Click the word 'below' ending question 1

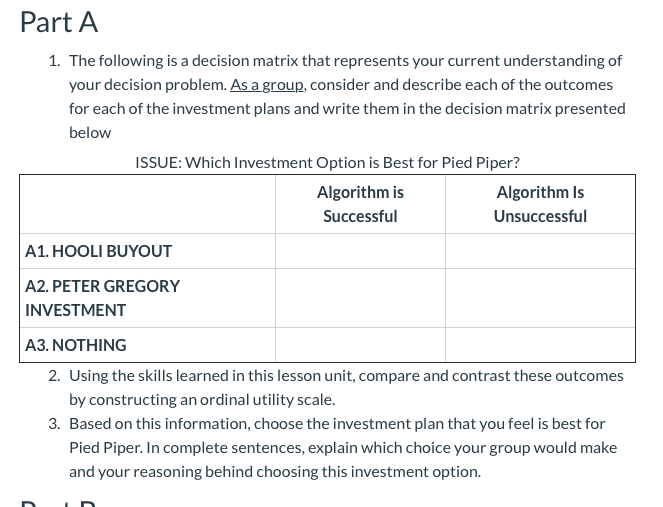90,133
